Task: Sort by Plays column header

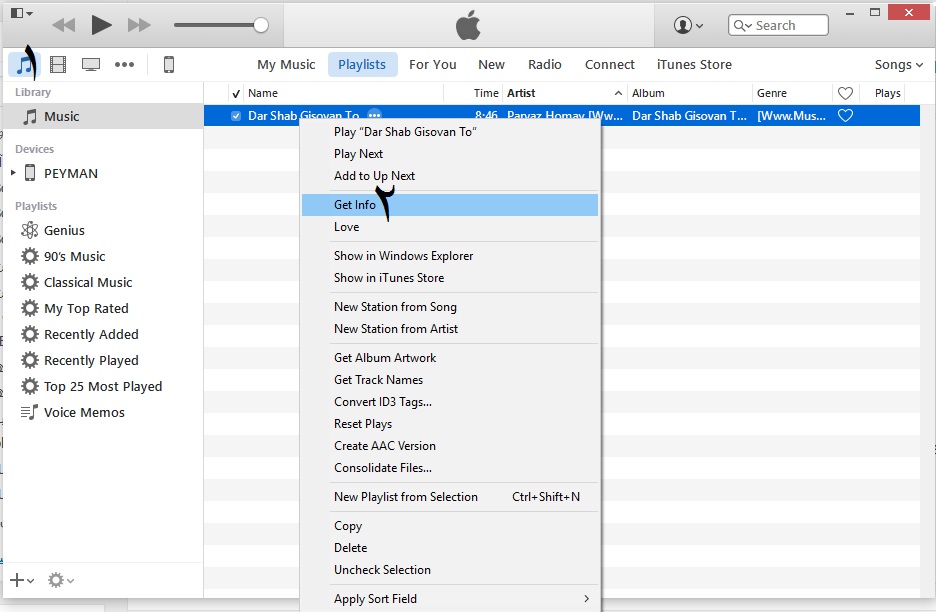Action: click(887, 93)
